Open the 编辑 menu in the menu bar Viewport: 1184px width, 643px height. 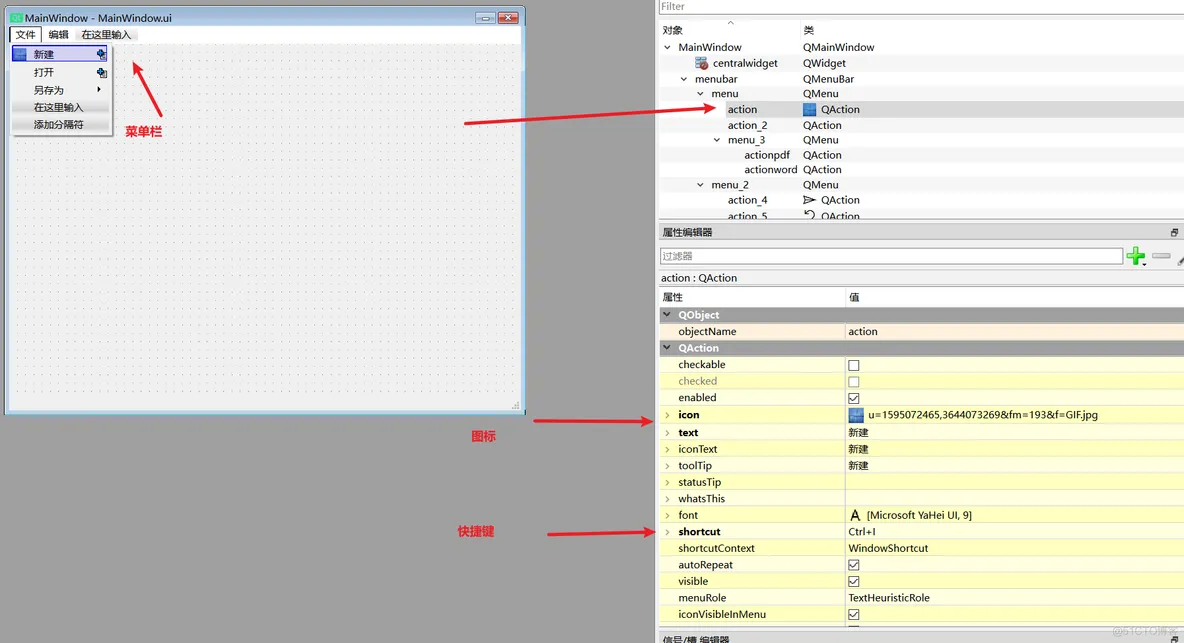point(59,35)
